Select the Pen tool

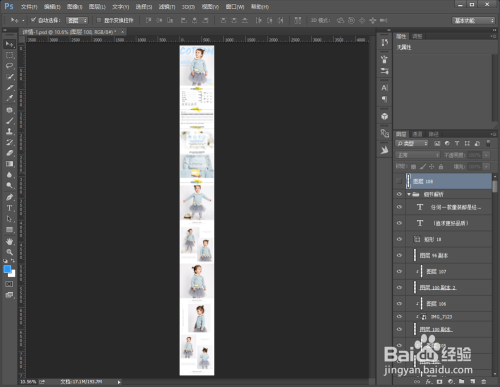pos(10,197)
